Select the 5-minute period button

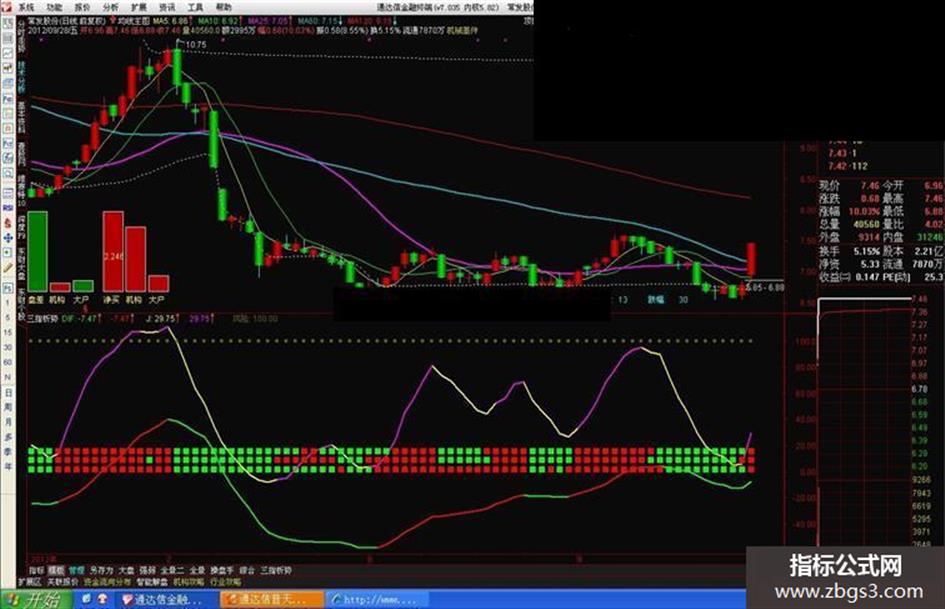tap(8, 318)
